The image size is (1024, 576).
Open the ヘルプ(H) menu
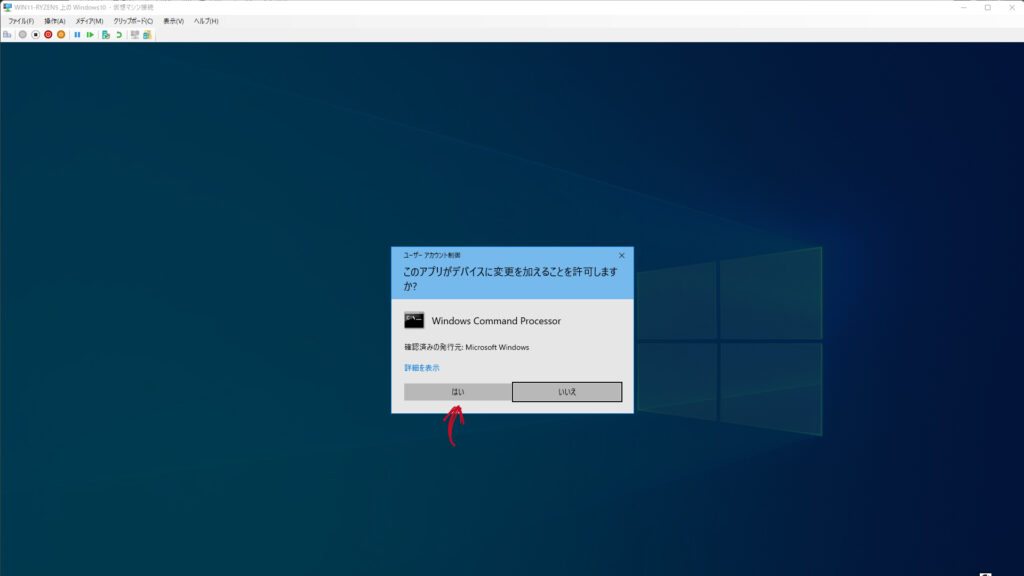[206, 21]
